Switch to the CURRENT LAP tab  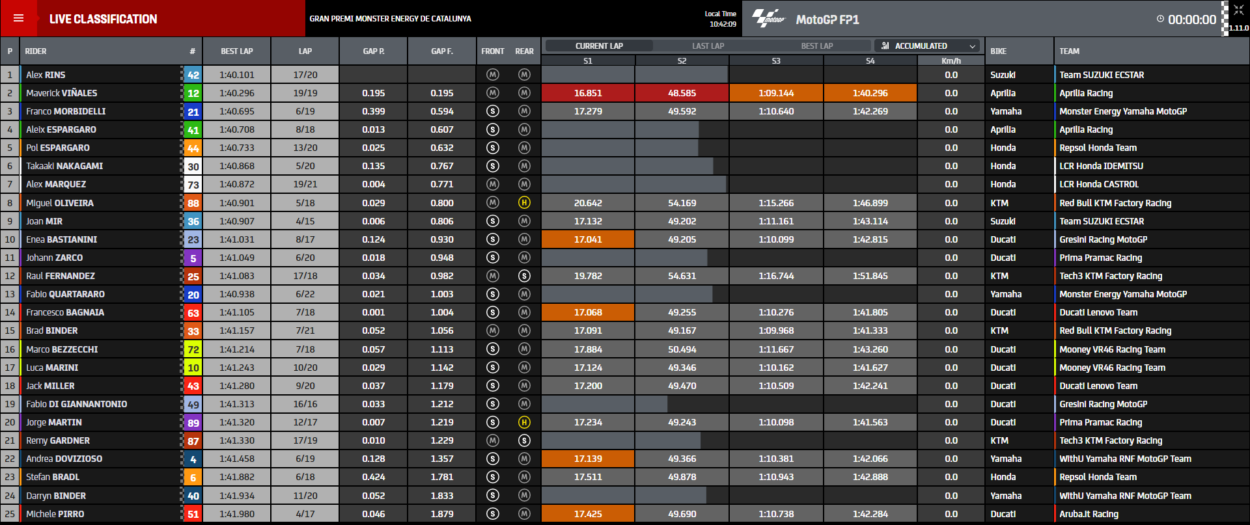coord(599,46)
